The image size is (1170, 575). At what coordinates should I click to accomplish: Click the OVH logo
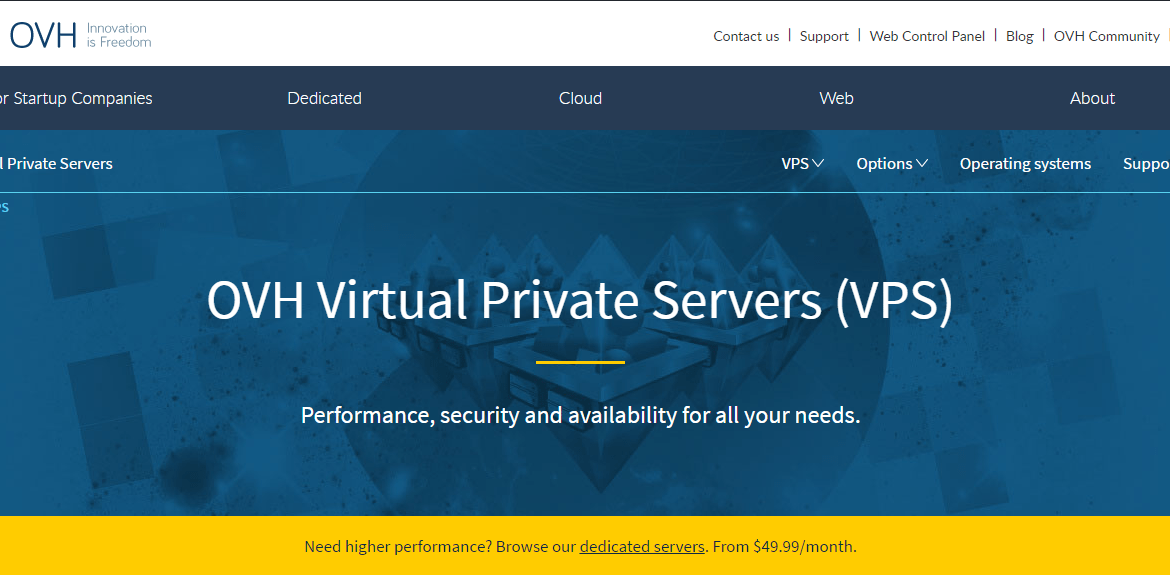pyautogui.click(x=43, y=35)
